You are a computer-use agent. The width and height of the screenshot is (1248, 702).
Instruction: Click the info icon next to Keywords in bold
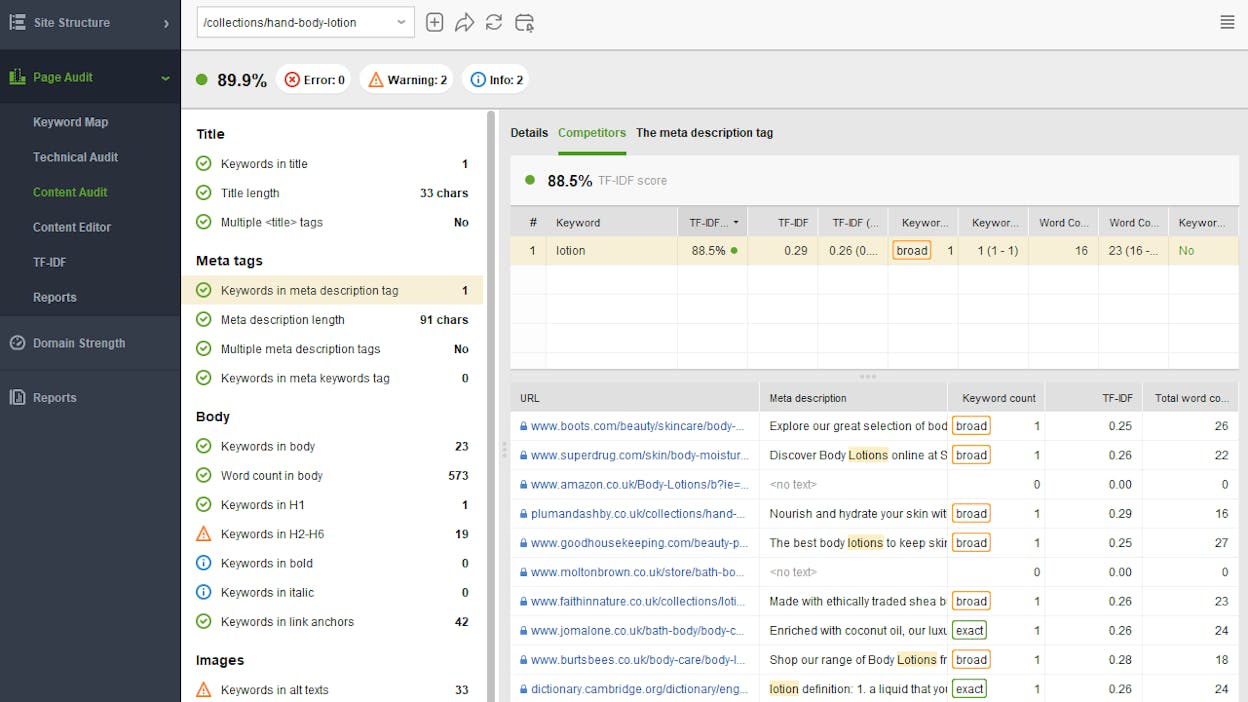204,563
